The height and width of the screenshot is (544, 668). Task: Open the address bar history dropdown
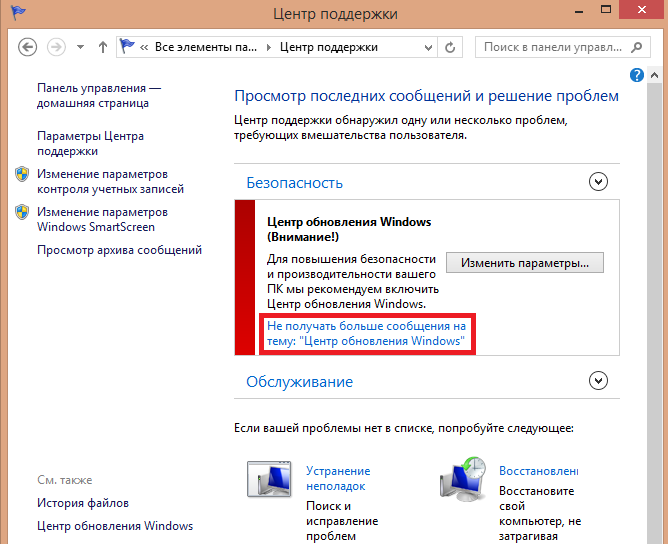point(429,47)
